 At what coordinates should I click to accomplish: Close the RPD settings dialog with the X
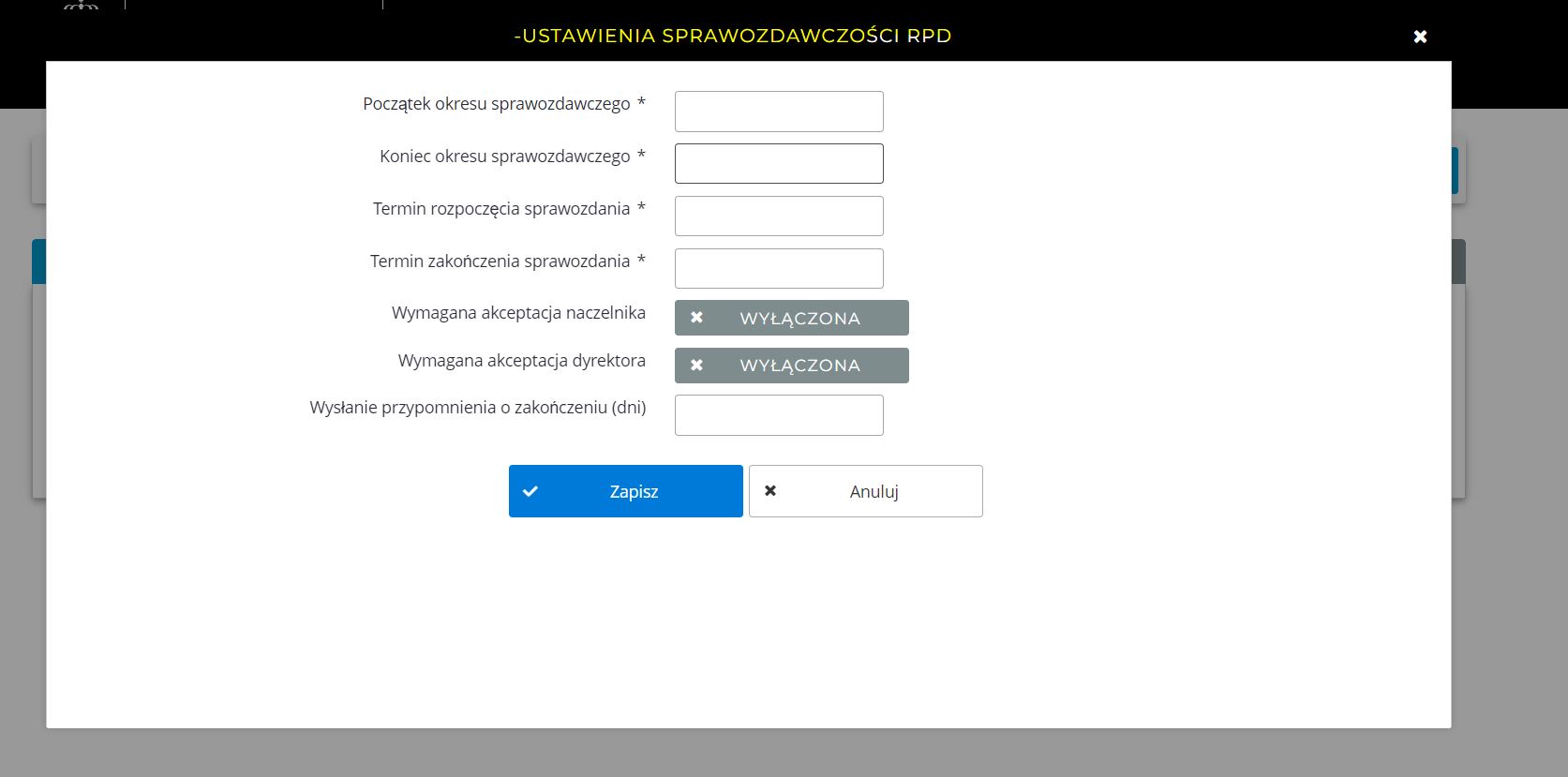click(1420, 37)
